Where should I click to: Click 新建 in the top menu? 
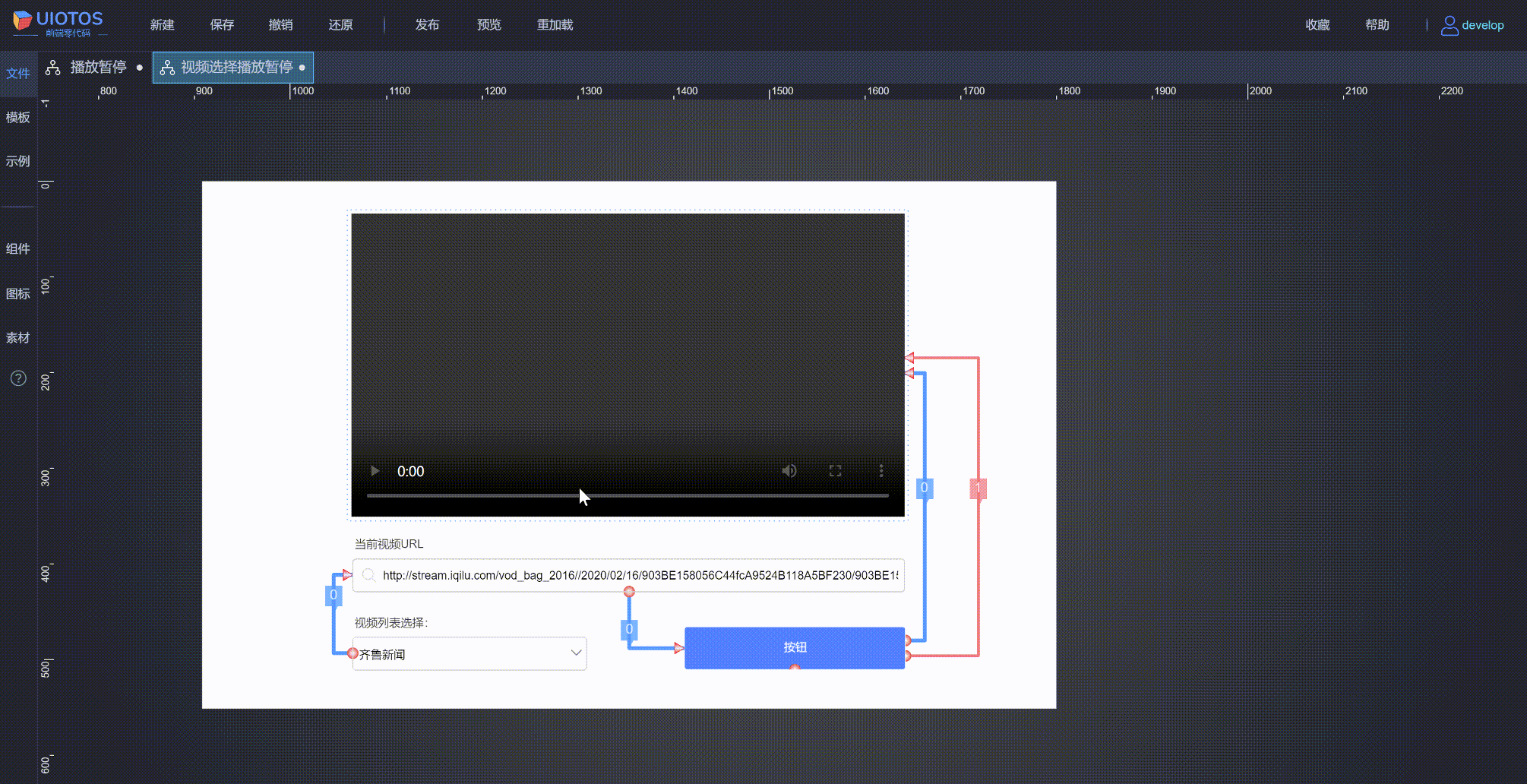coord(163,25)
